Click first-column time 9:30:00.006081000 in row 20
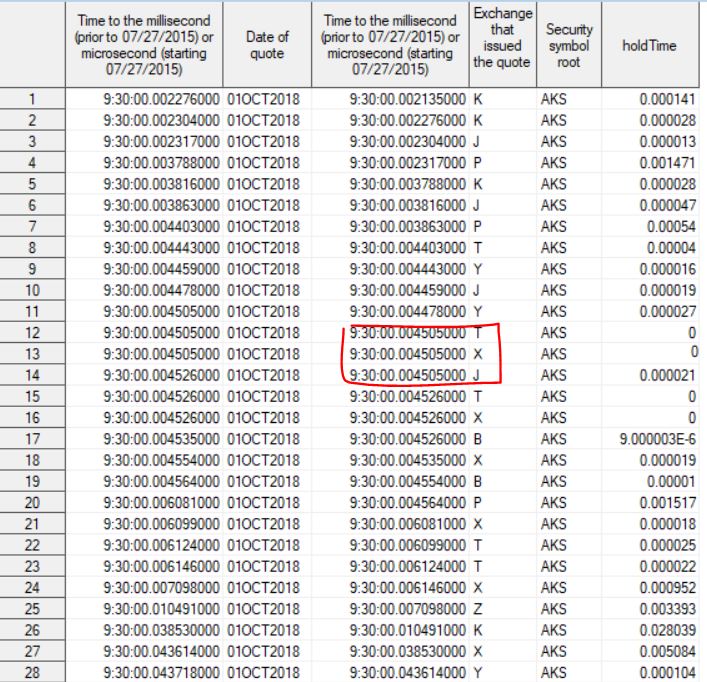 [161, 503]
